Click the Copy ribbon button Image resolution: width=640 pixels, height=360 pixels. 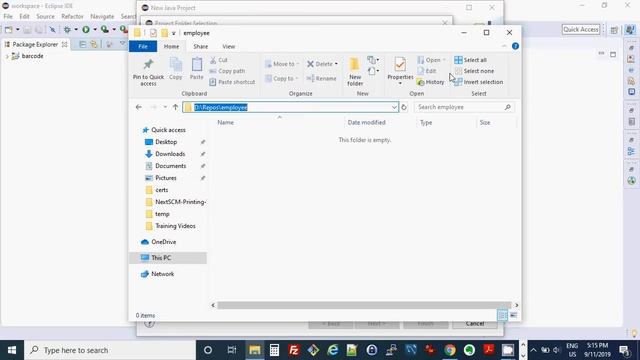tap(176, 69)
